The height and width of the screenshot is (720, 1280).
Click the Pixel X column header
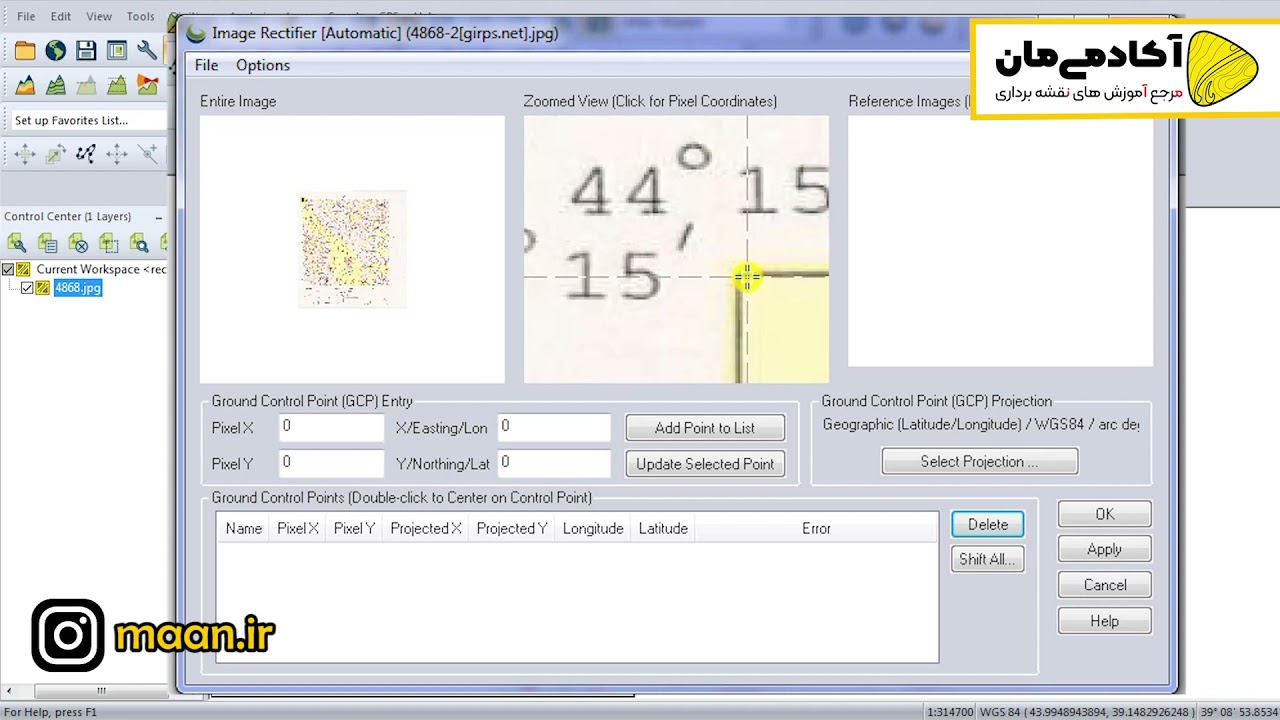click(298, 529)
